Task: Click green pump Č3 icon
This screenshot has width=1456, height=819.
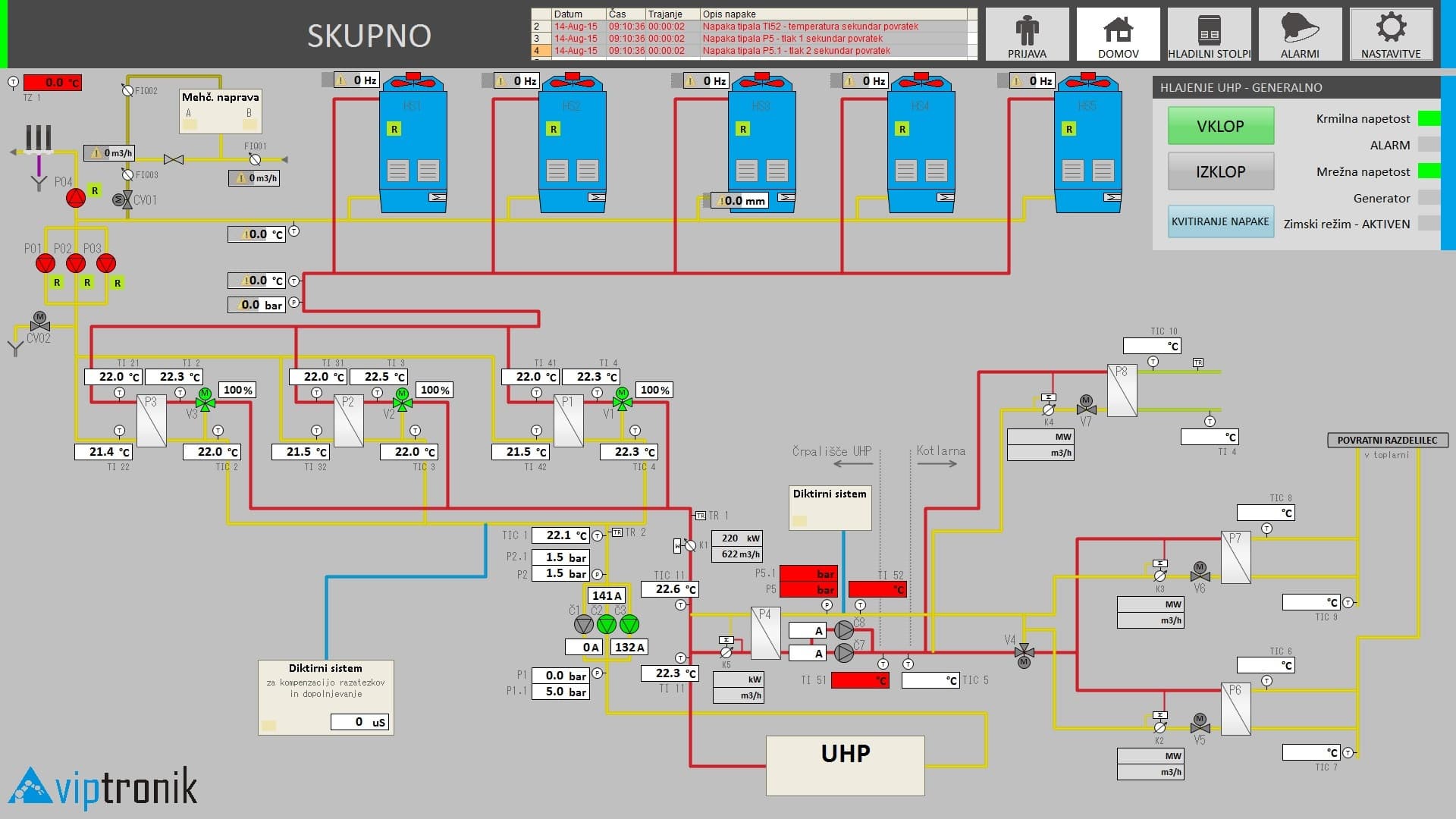Action: (x=629, y=624)
